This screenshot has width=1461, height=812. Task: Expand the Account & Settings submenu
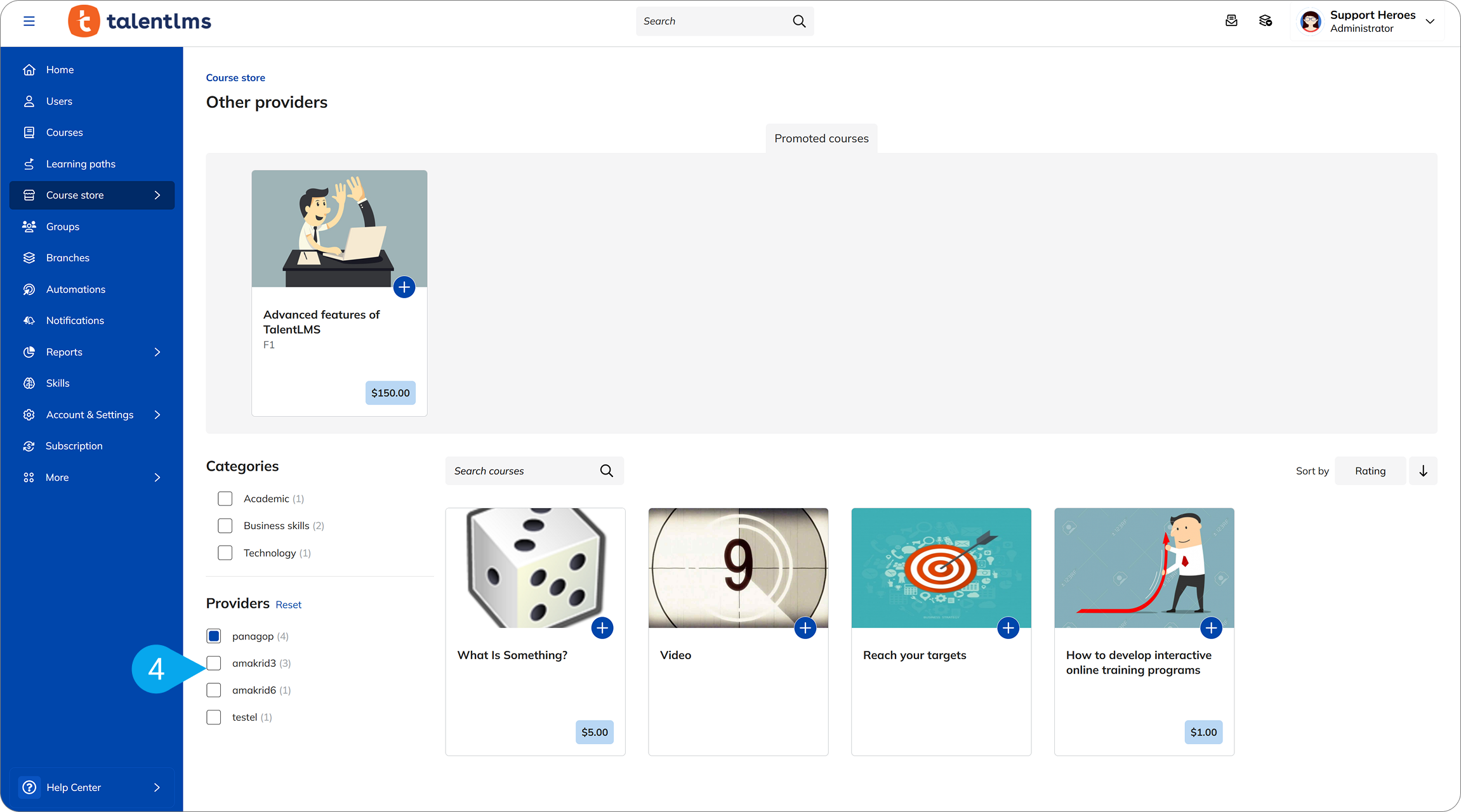(x=89, y=414)
